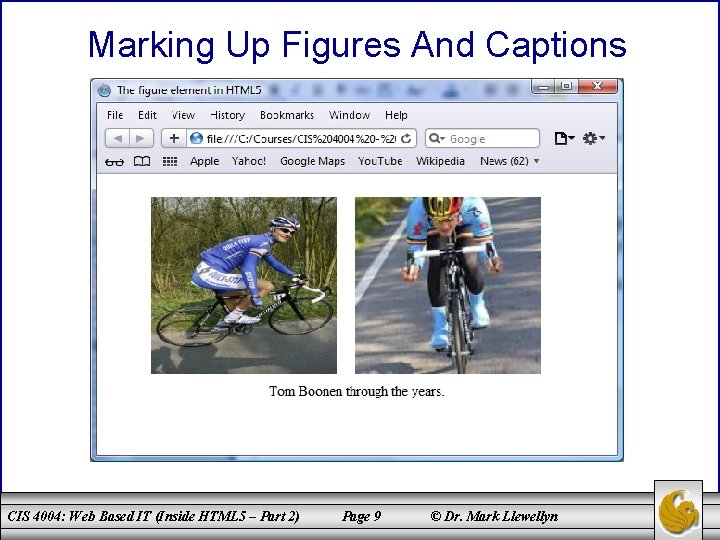
Task: Open the History menu
Action: click(x=227, y=115)
